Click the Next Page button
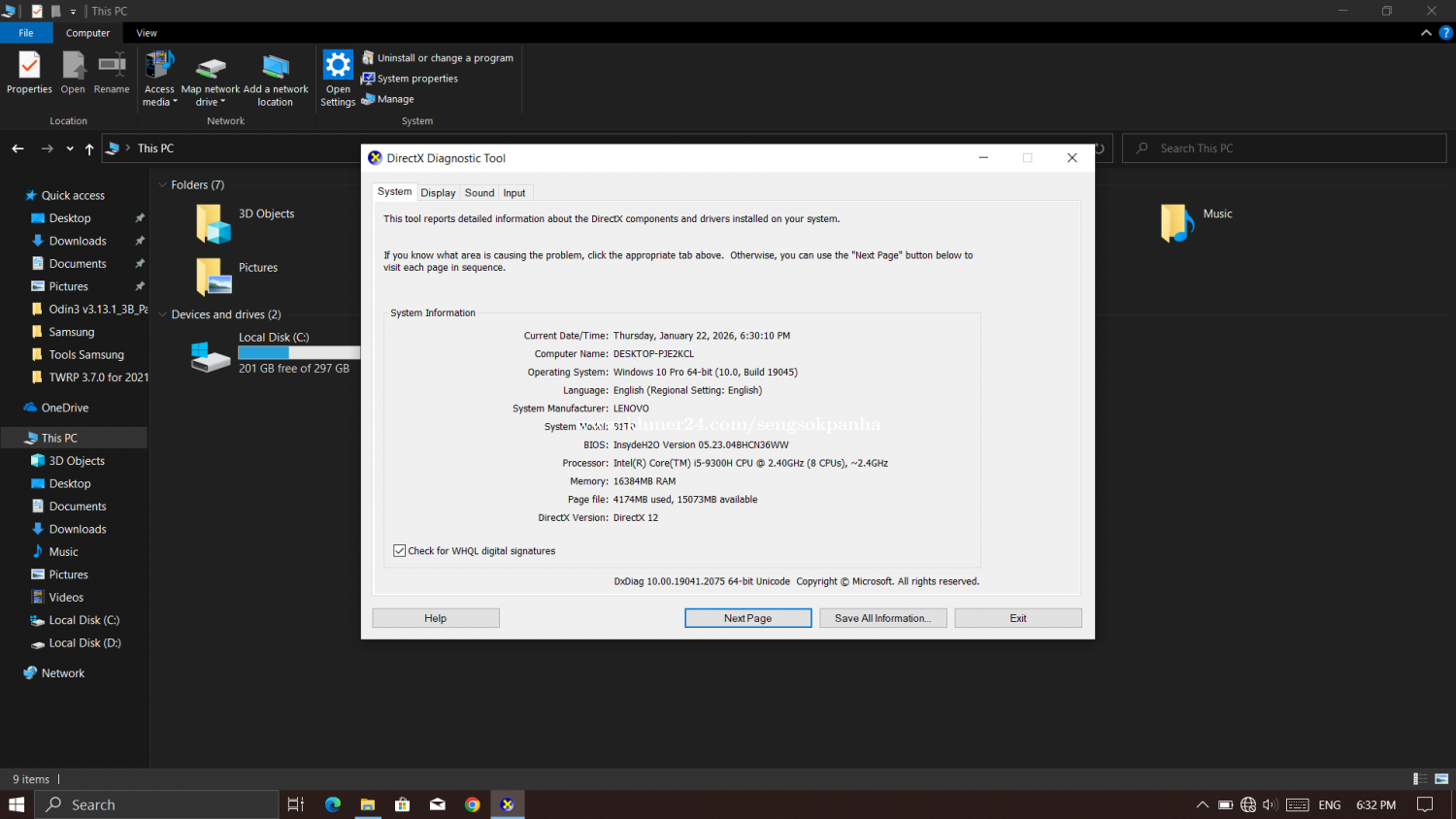This screenshot has width=1456, height=819. click(x=747, y=618)
